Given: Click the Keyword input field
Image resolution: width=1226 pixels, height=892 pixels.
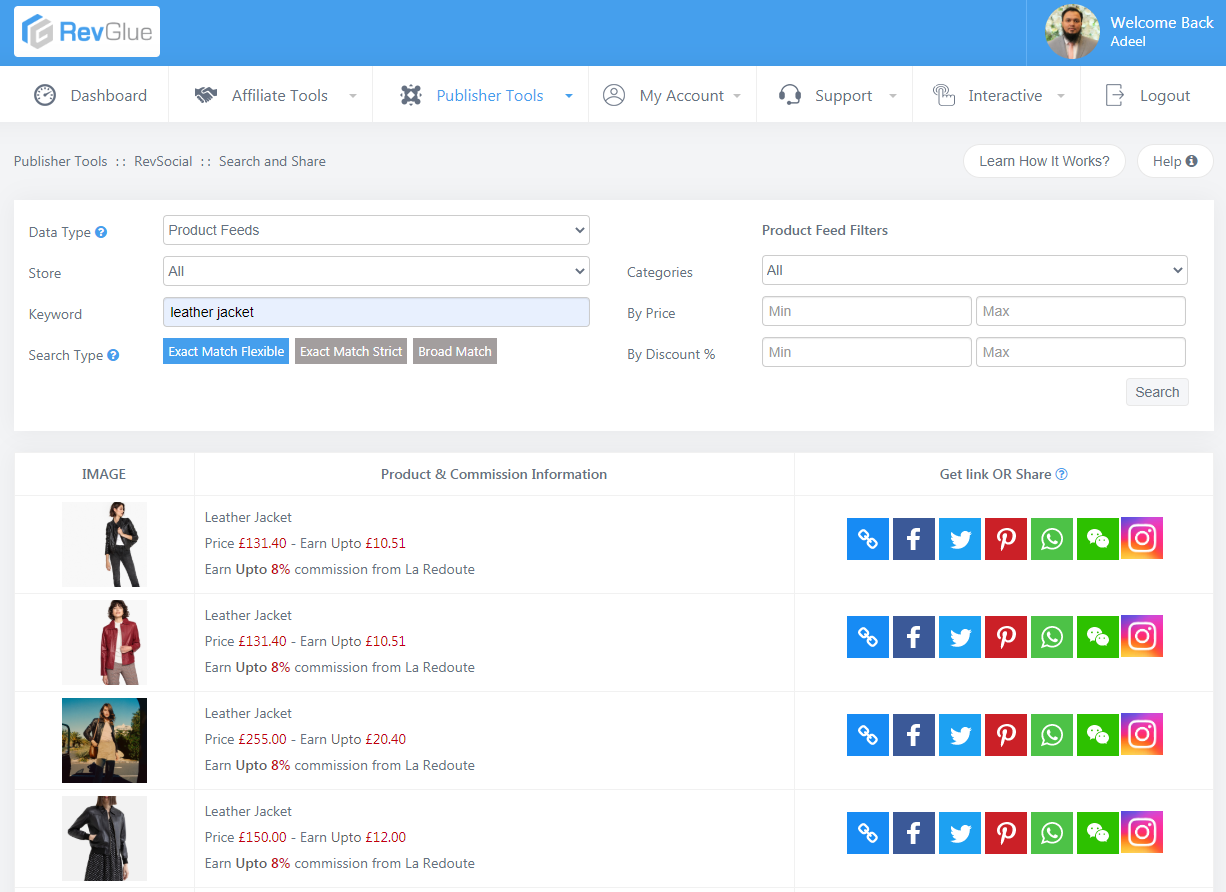Looking at the screenshot, I should pos(376,312).
